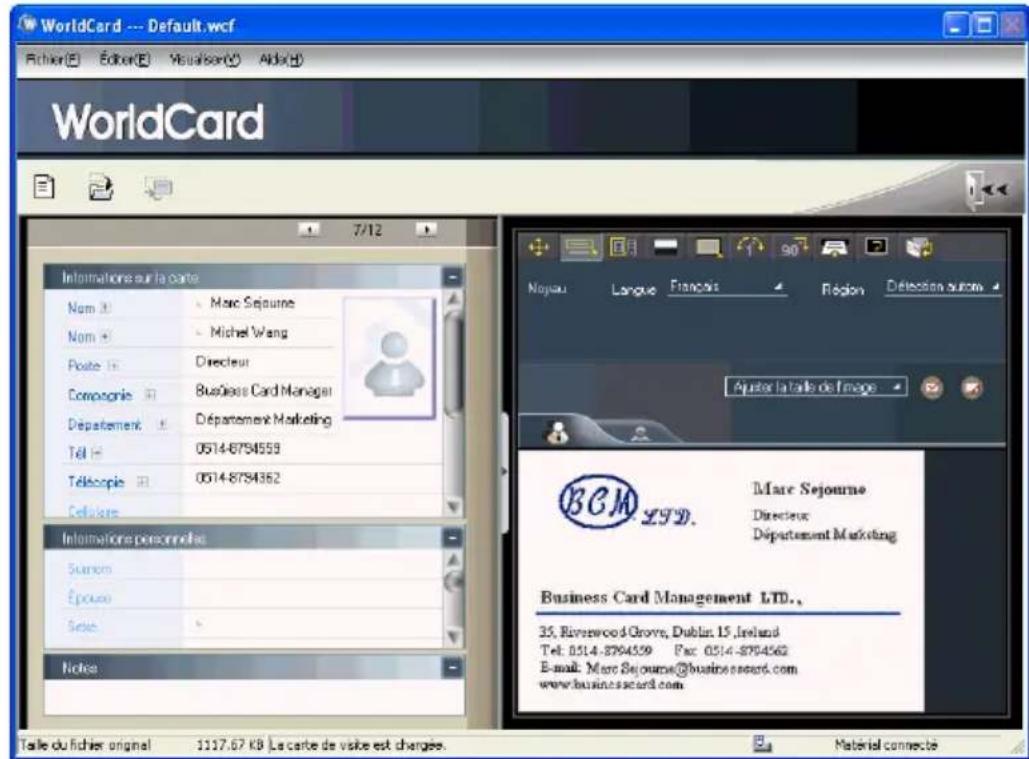
Task: Collapse the Informations personnelles section
Action: tap(452, 538)
